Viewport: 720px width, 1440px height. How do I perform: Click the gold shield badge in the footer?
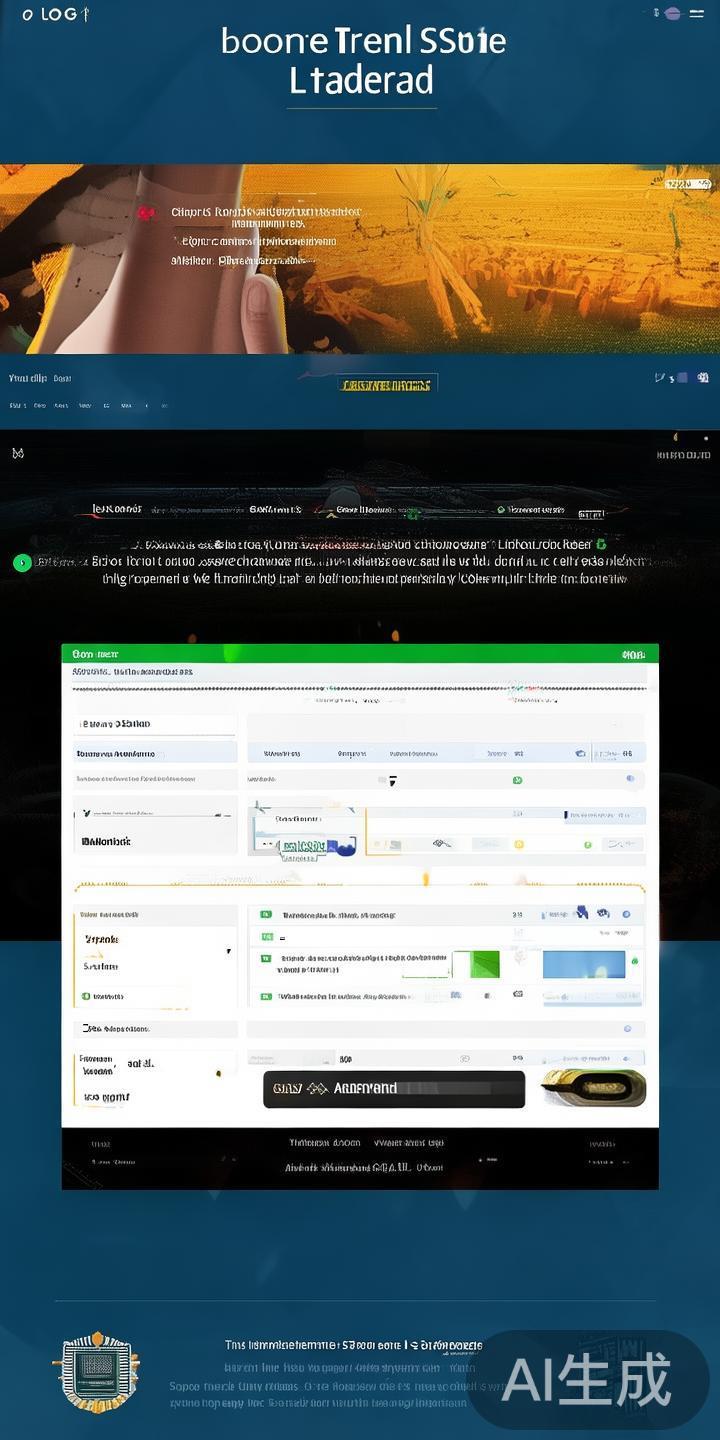pyautogui.click(x=96, y=1372)
